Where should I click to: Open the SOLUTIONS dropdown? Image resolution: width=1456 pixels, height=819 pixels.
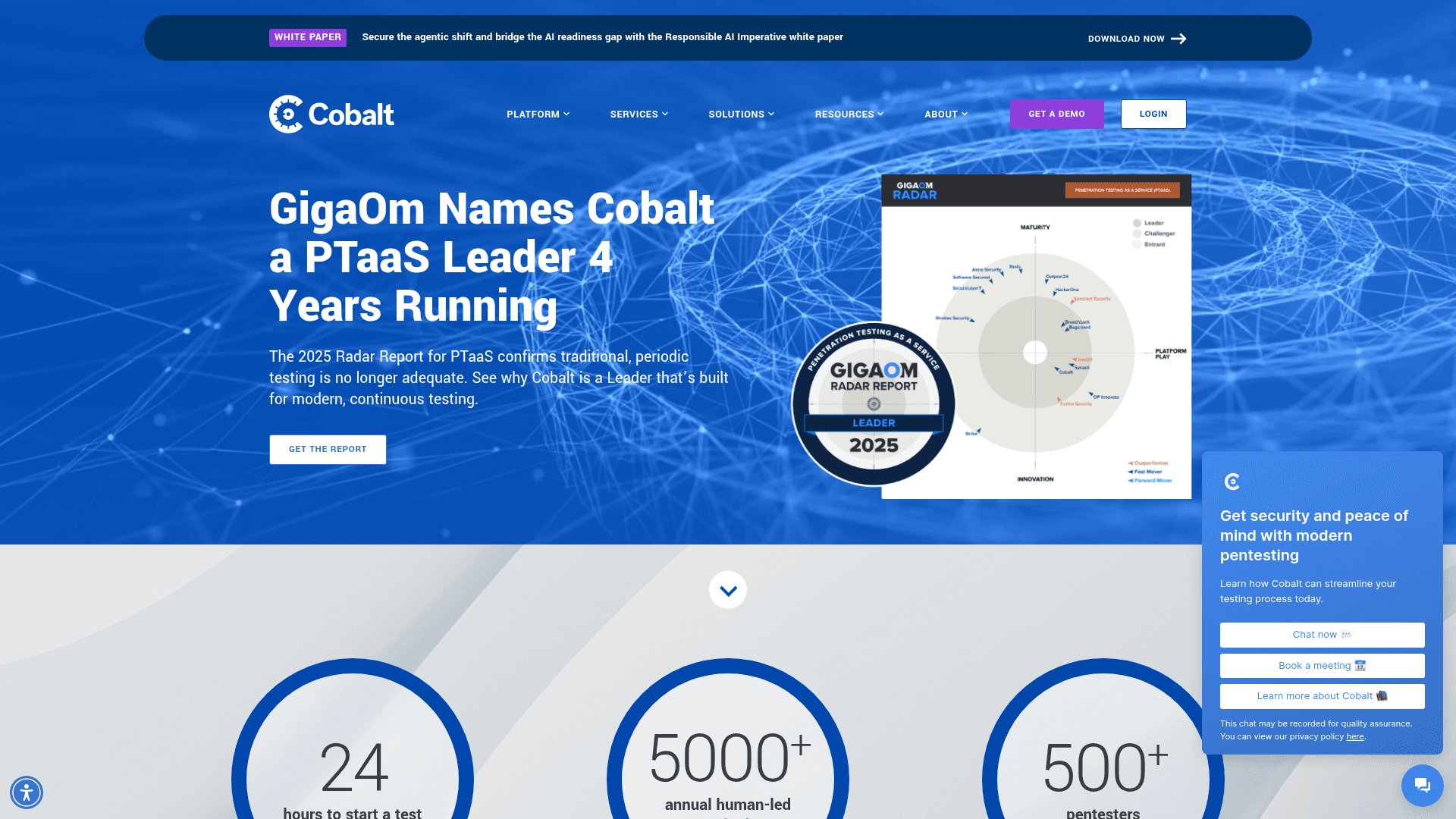pos(741,114)
